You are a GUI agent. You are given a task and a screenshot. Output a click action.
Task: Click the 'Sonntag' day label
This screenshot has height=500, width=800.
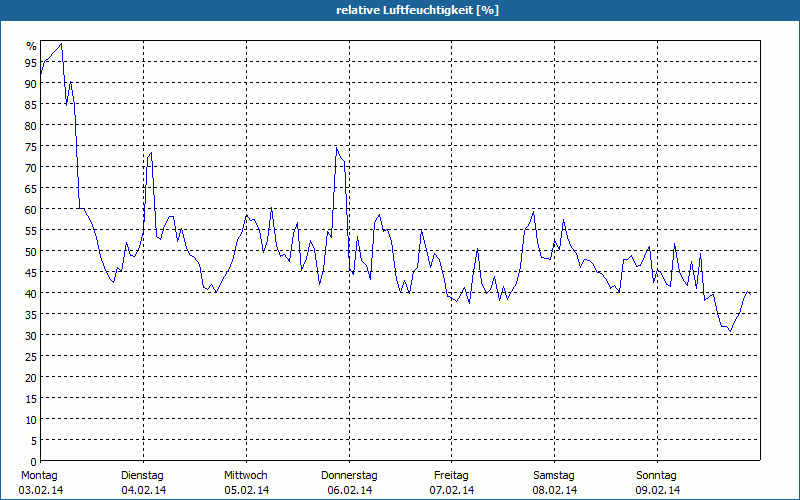pyautogui.click(x=657, y=475)
